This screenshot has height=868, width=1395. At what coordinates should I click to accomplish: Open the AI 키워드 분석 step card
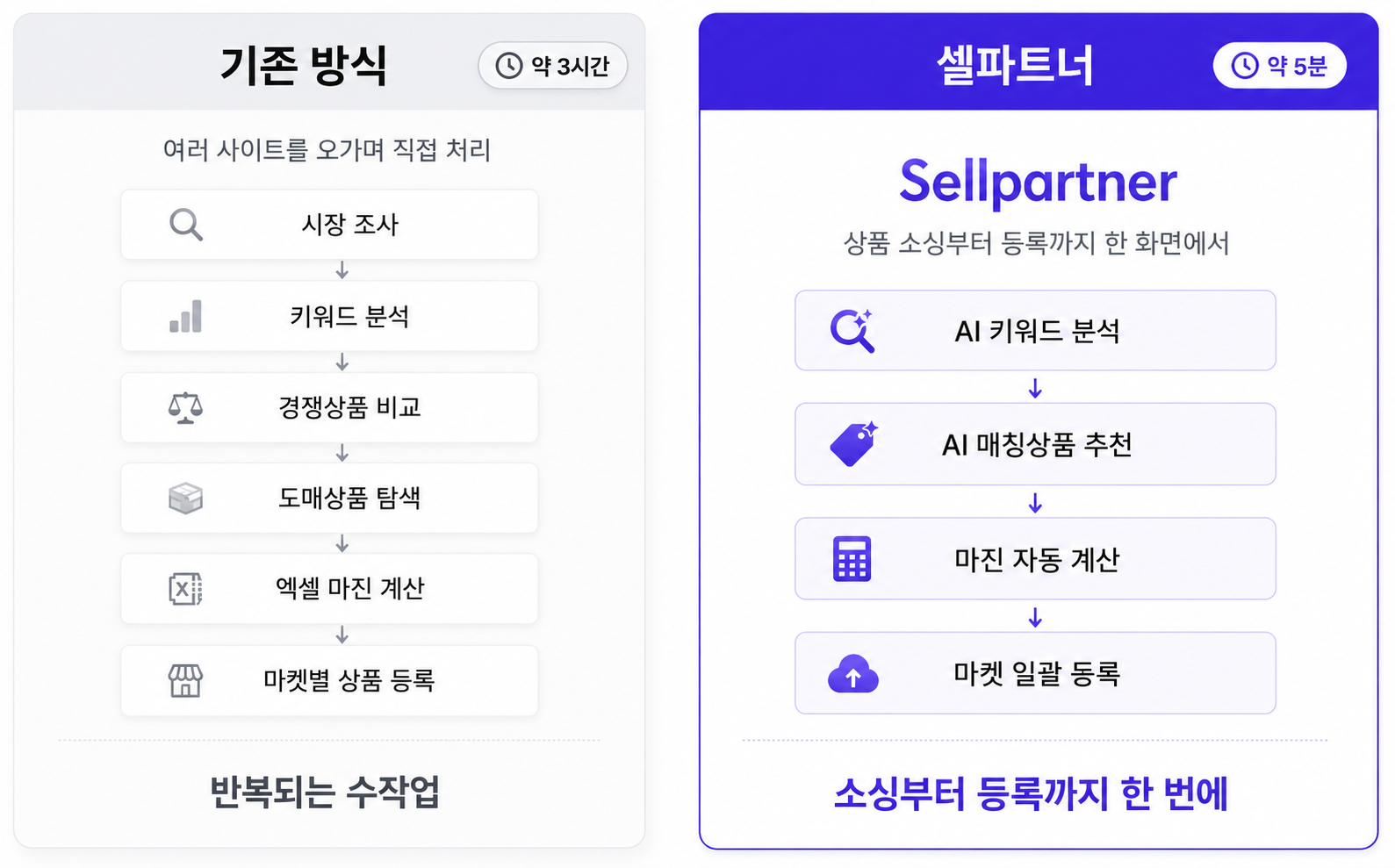[x=1035, y=331]
